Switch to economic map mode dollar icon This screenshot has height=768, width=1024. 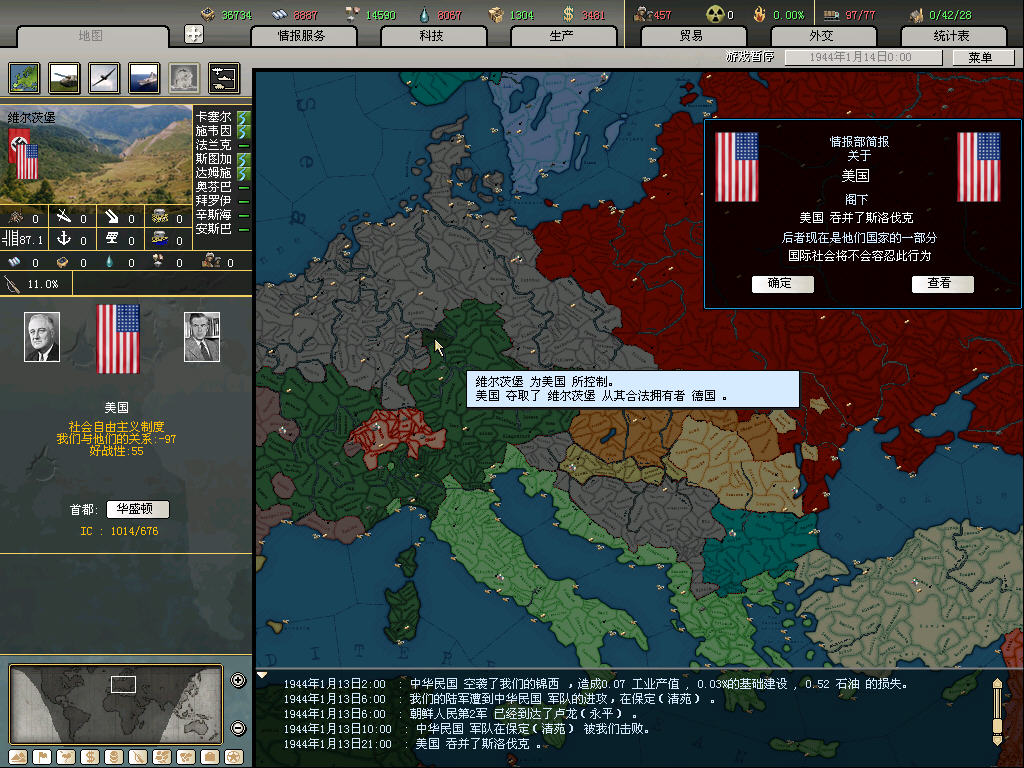tap(89, 757)
